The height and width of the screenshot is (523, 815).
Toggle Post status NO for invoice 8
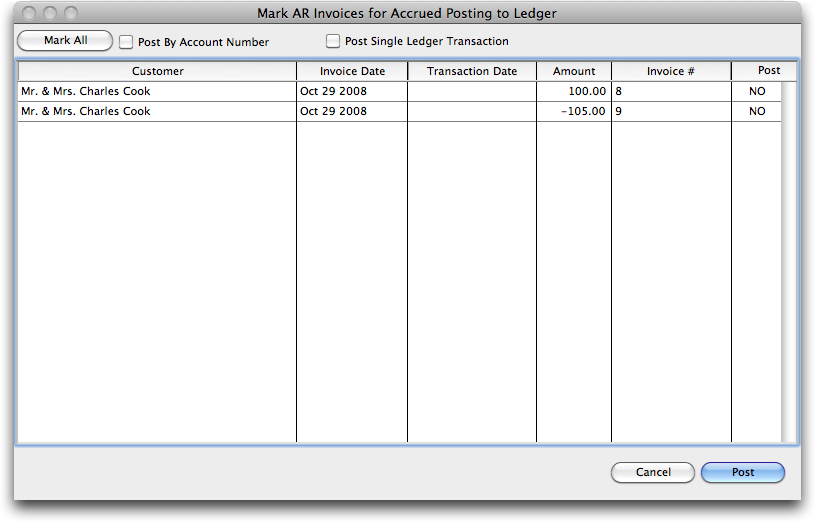tap(757, 91)
